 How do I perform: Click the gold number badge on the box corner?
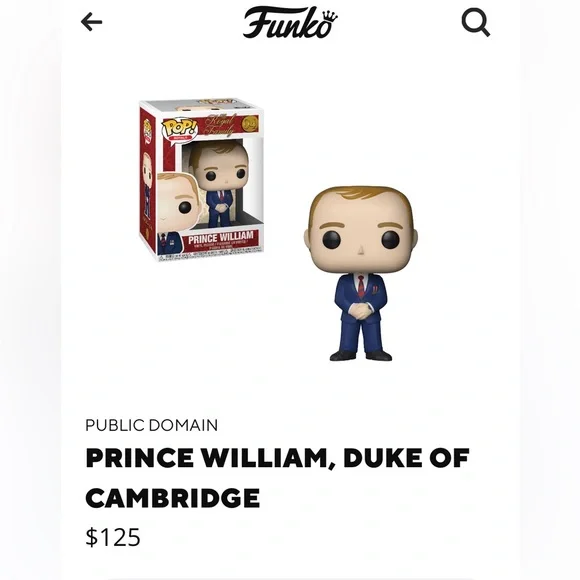[251, 122]
